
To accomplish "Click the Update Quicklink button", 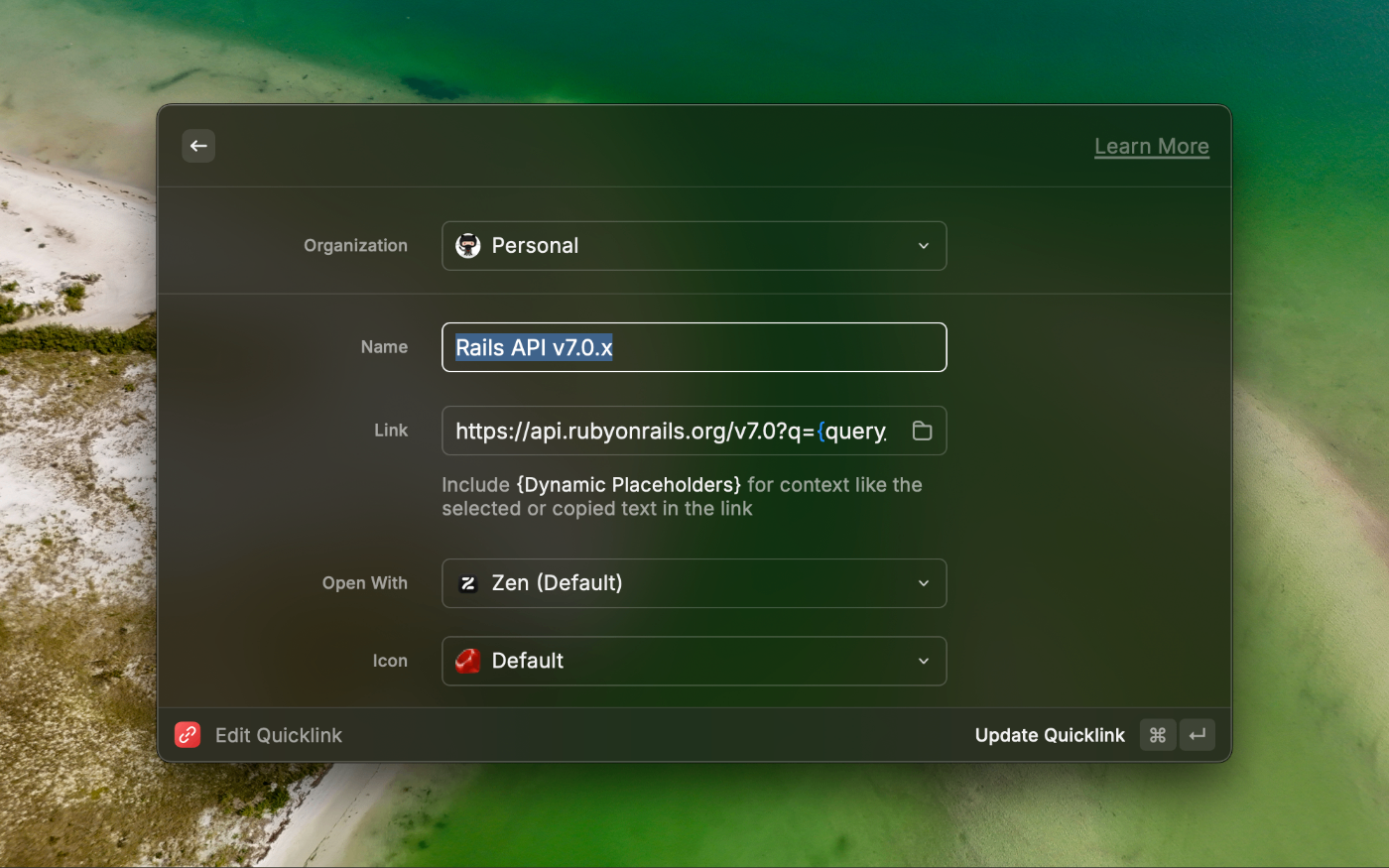I will (x=1050, y=735).
